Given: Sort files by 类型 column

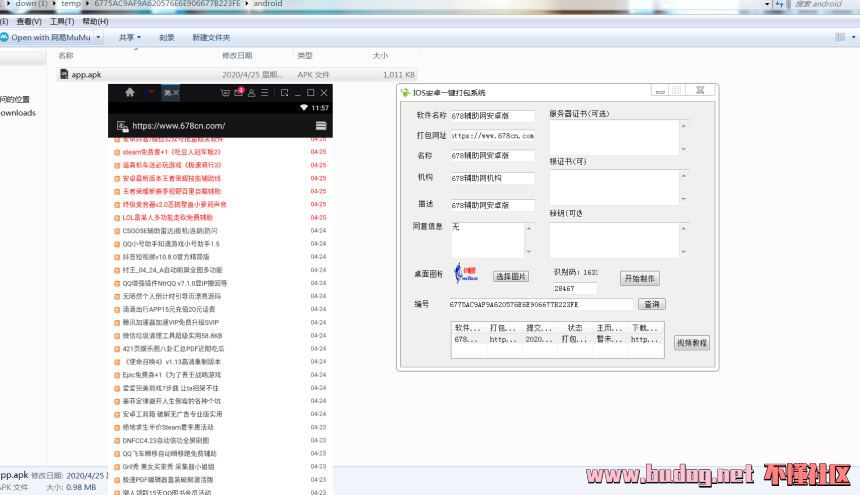Looking at the screenshot, I should (x=305, y=55).
